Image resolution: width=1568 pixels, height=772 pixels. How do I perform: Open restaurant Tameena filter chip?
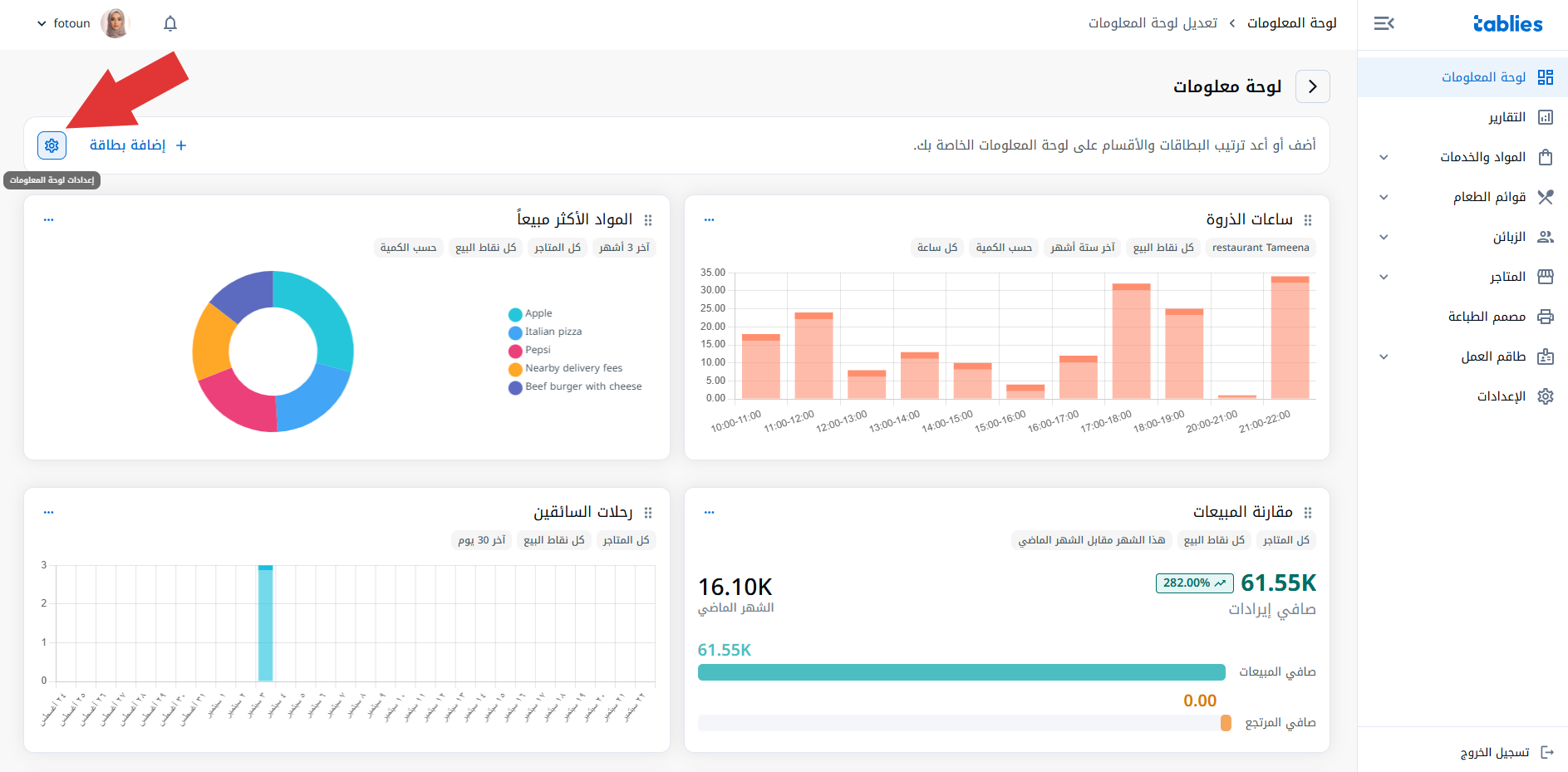click(1261, 248)
